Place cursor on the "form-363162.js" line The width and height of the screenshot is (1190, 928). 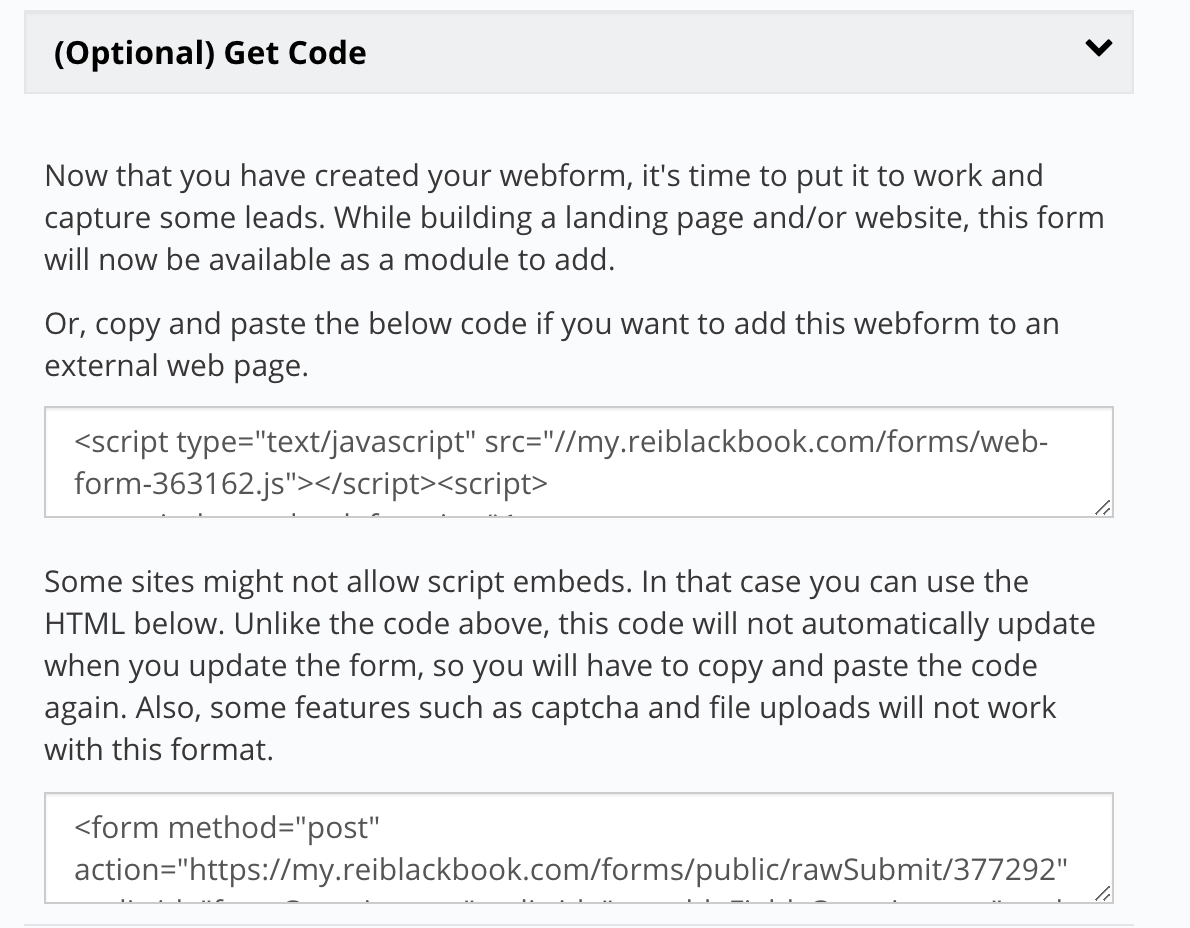click(x=310, y=483)
